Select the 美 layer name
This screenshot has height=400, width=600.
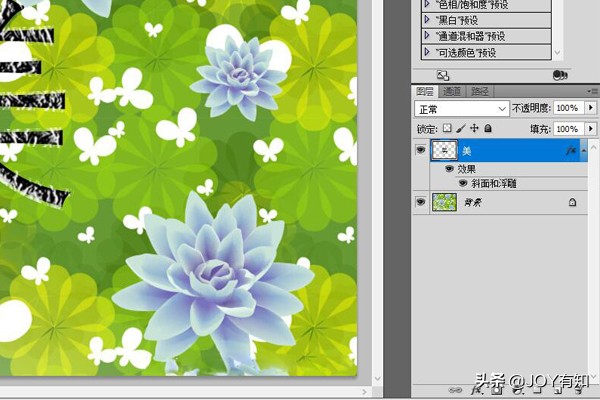tap(466, 151)
